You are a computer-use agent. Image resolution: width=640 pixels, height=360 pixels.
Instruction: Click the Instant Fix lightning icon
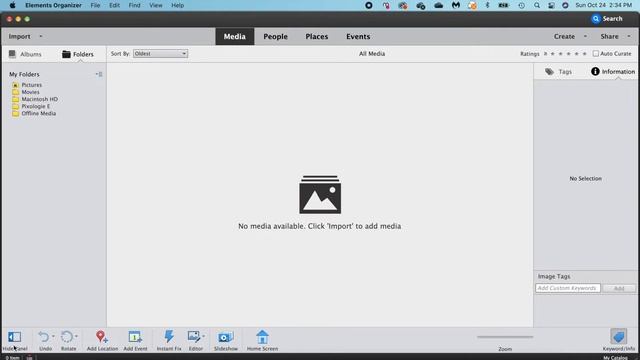point(169,337)
